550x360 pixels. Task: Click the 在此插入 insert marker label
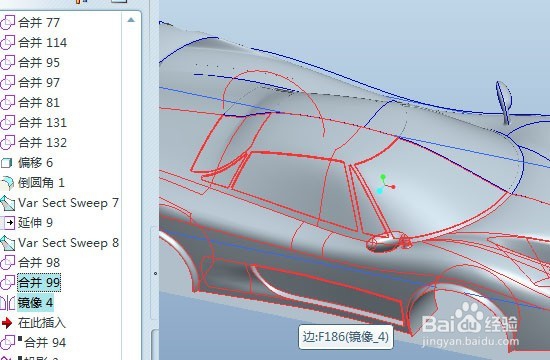tap(42, 323)
